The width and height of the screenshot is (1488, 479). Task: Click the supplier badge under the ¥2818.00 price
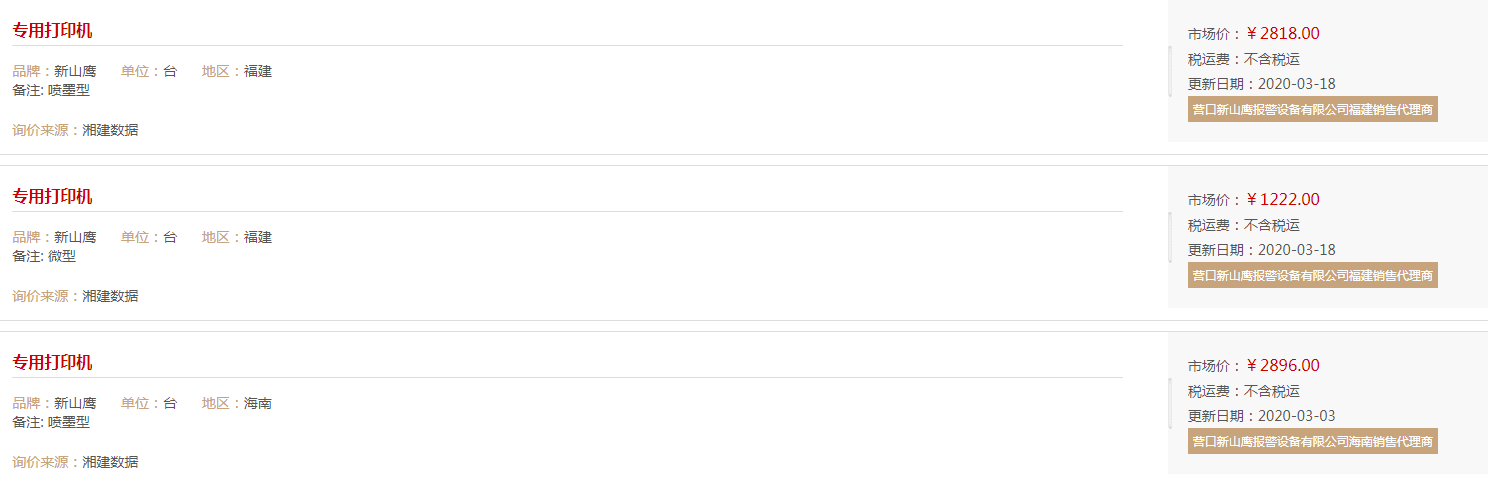tap(1313, 109)
